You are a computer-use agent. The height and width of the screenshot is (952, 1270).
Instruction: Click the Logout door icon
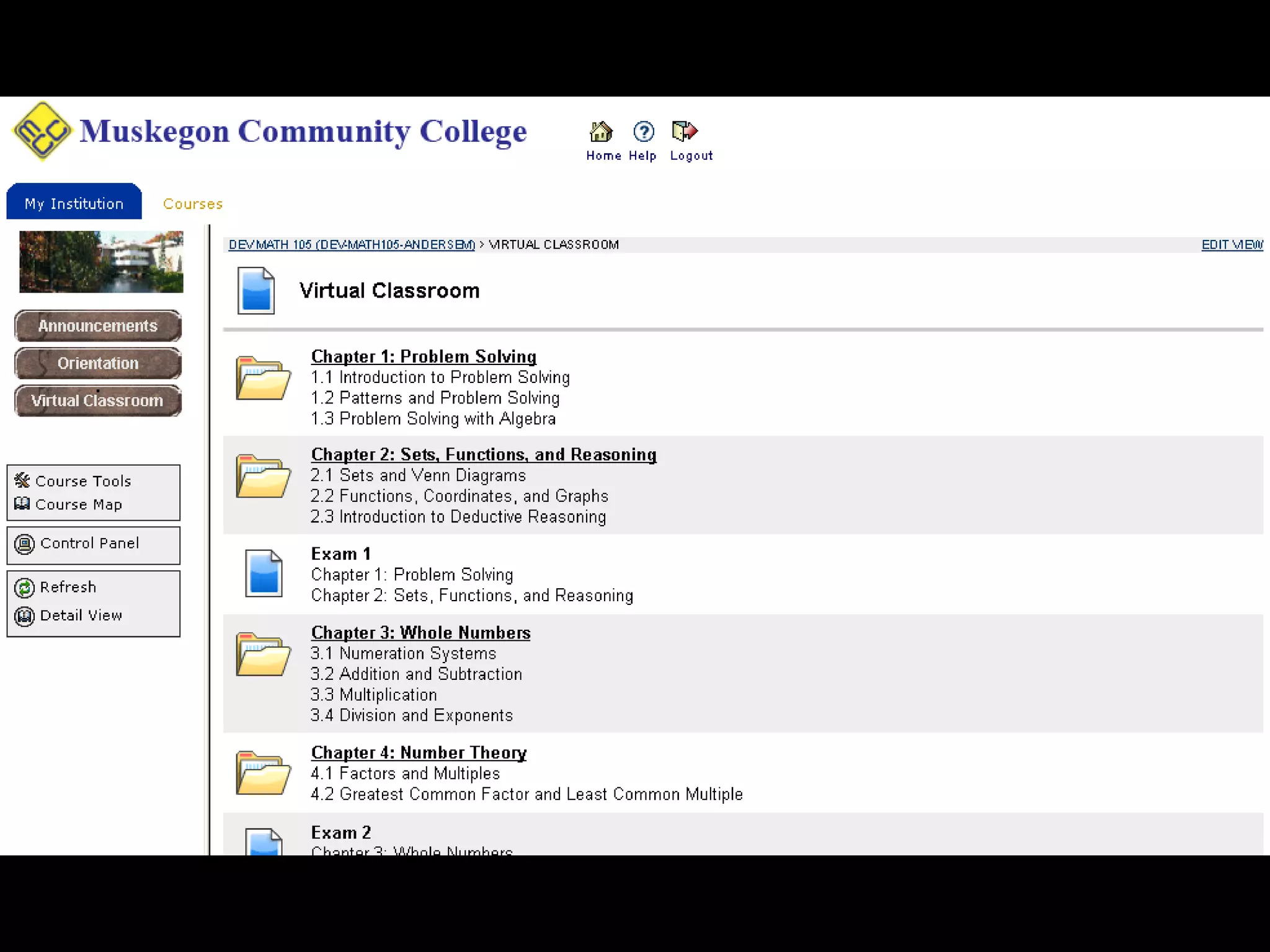click(685, 131)
